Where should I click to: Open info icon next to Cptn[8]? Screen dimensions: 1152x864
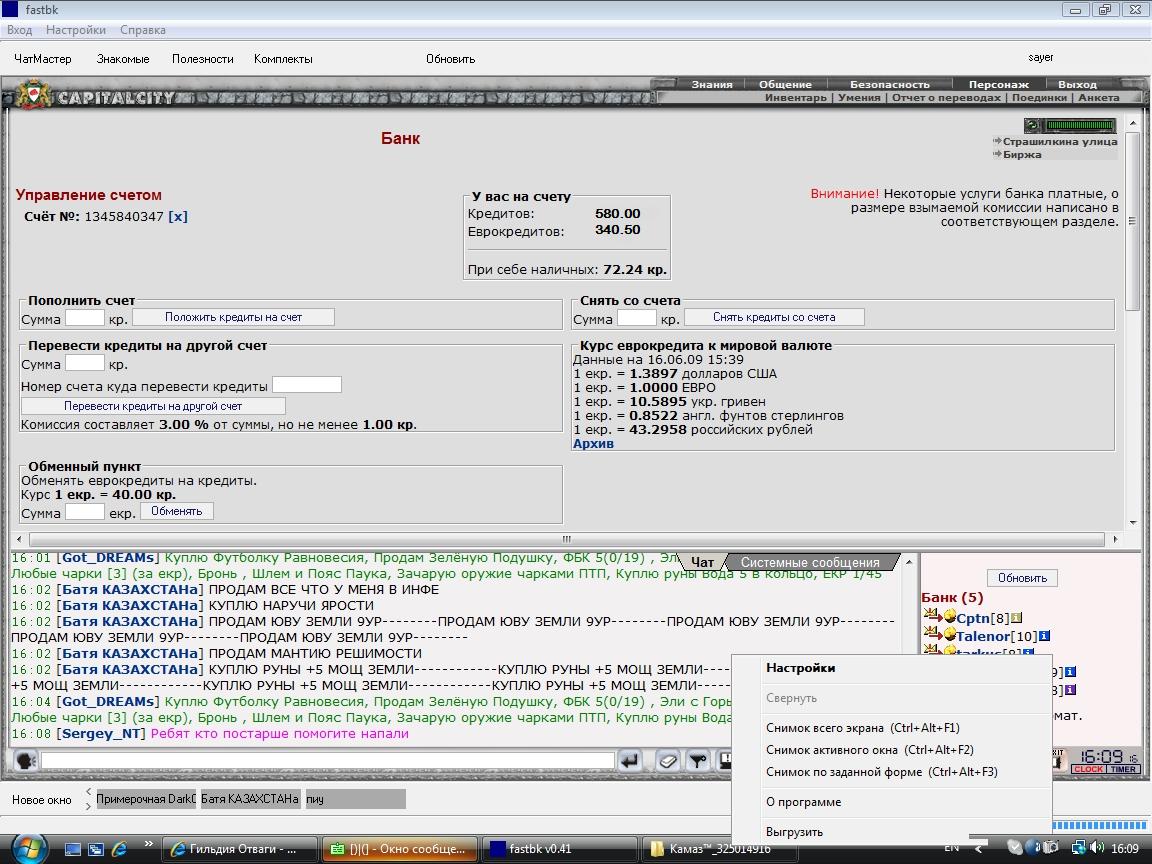(x=1017, y=618)
